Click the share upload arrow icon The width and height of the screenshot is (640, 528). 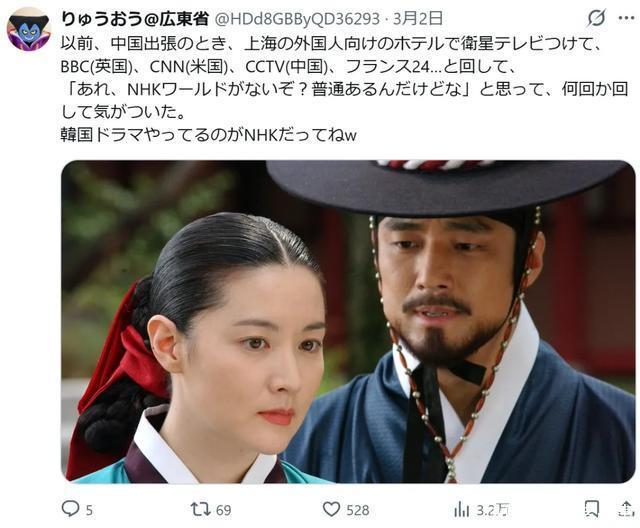[x=625, y=509]
